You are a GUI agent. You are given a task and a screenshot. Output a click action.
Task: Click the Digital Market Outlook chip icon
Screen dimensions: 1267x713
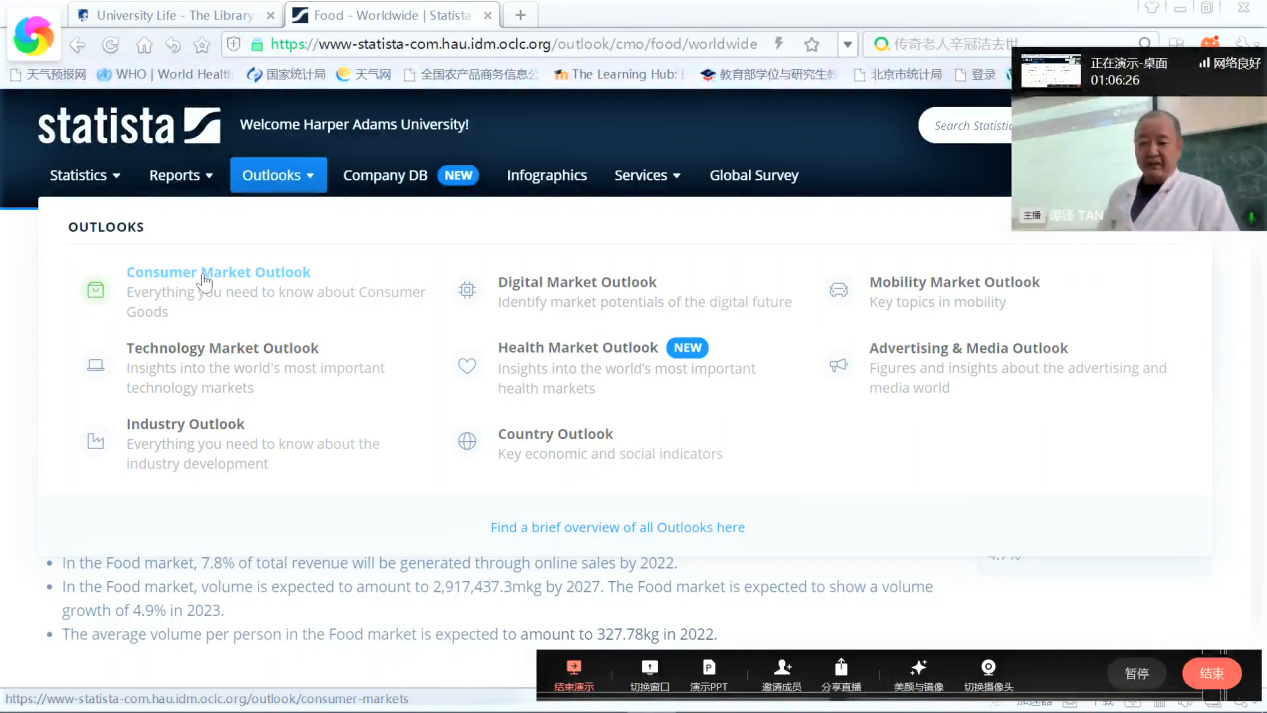pos(467,290)
